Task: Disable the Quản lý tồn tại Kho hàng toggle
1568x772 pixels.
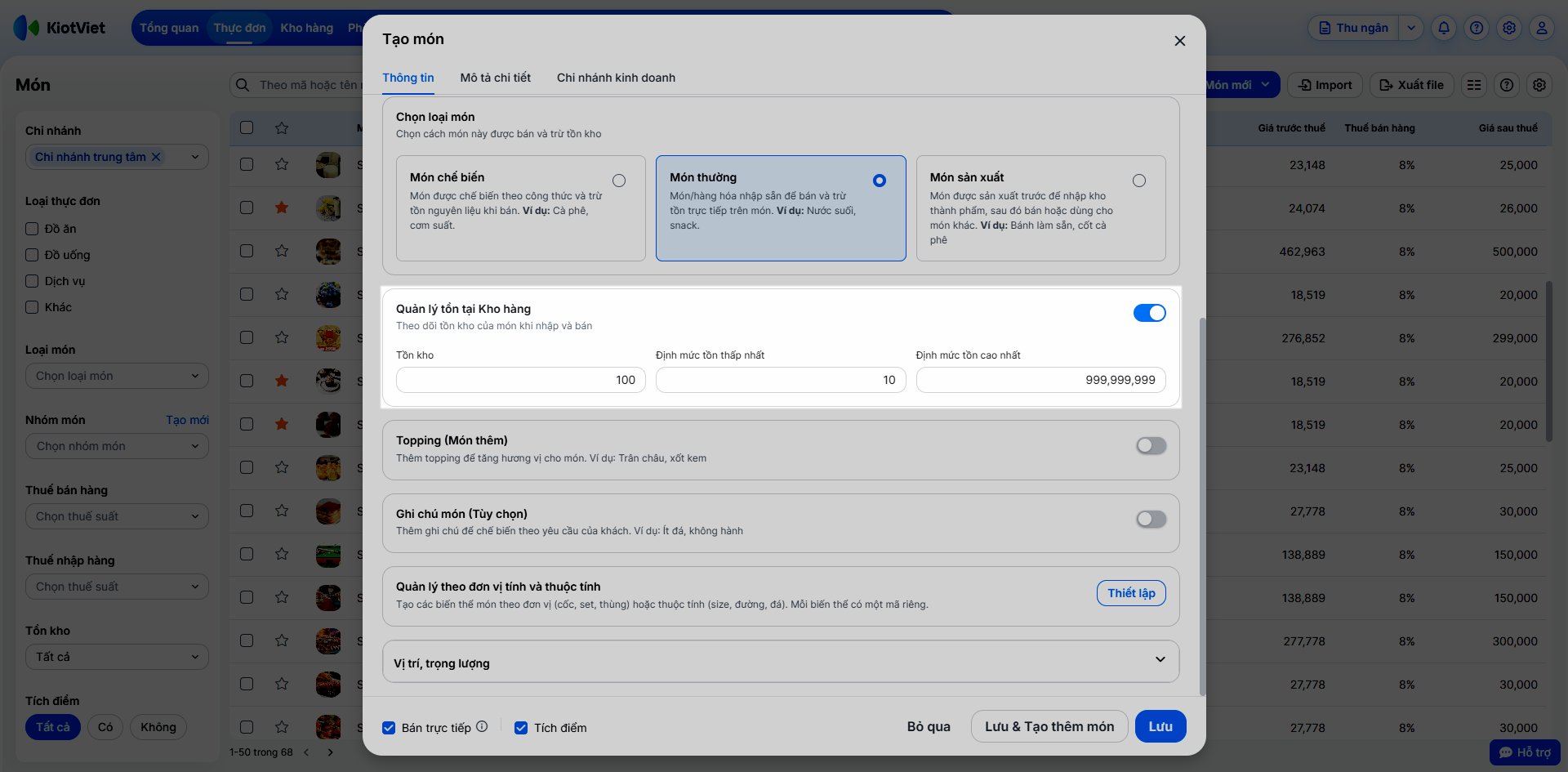Action: [x=1149, y=313]
